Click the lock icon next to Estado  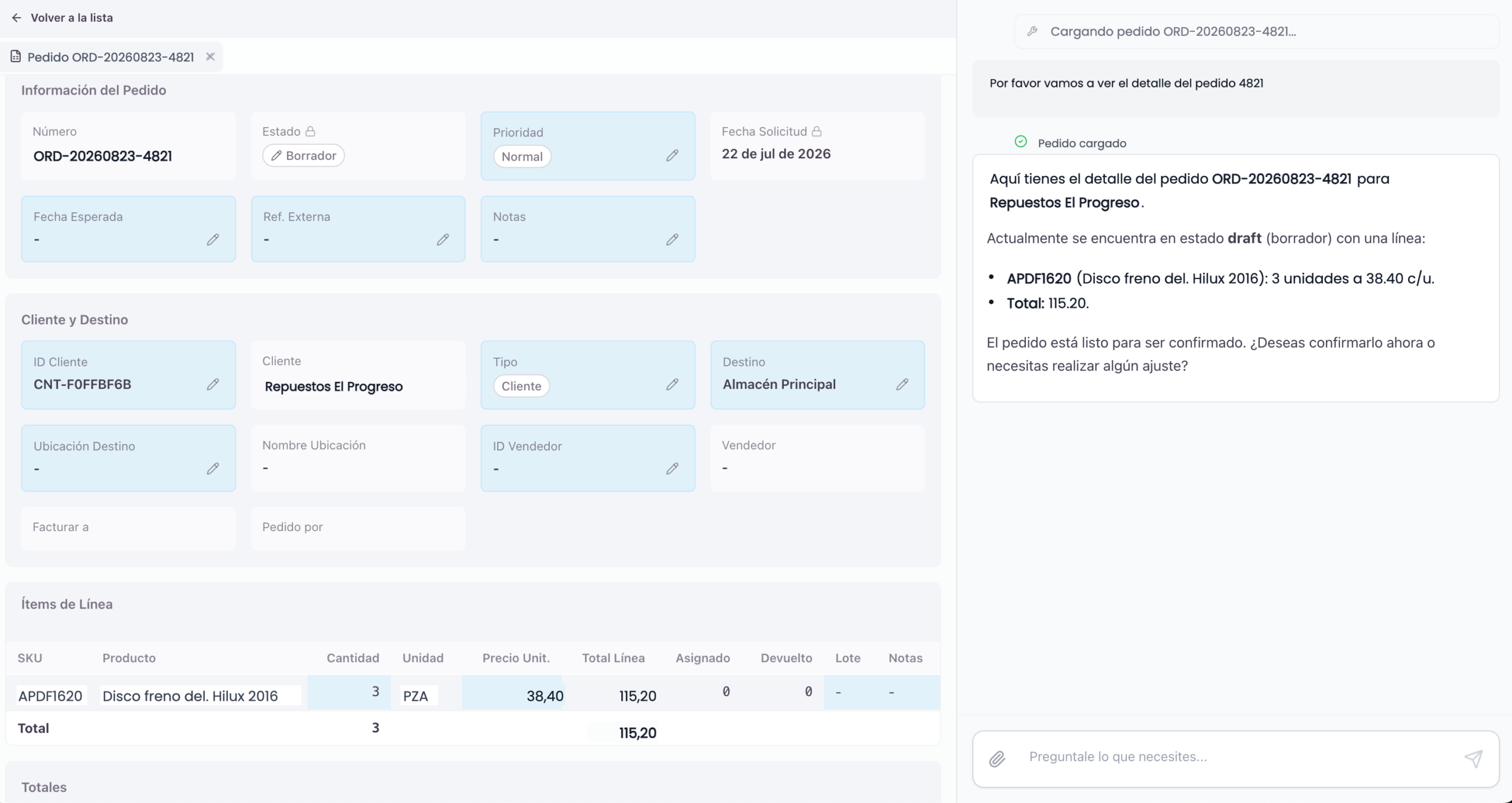click(310, 131)
